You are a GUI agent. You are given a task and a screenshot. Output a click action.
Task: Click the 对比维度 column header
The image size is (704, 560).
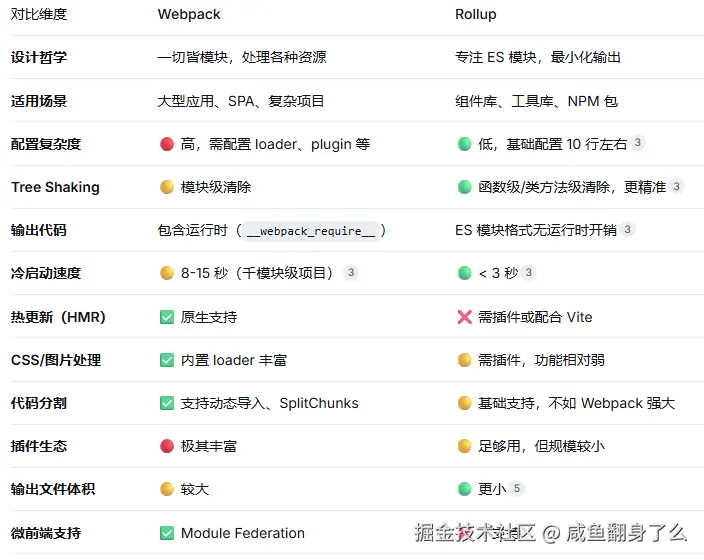point(39,14)
